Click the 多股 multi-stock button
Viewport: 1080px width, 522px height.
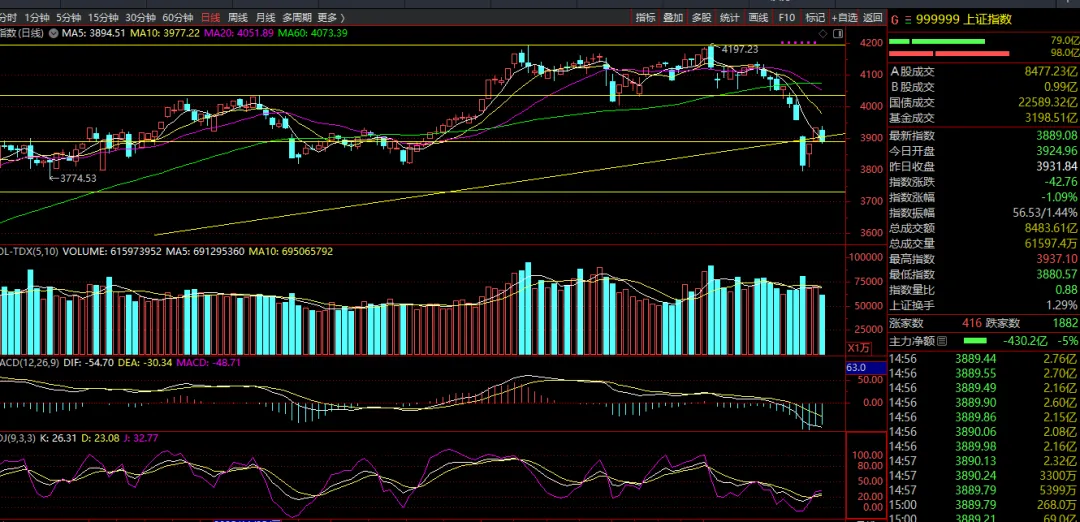(x=701, y=18)
